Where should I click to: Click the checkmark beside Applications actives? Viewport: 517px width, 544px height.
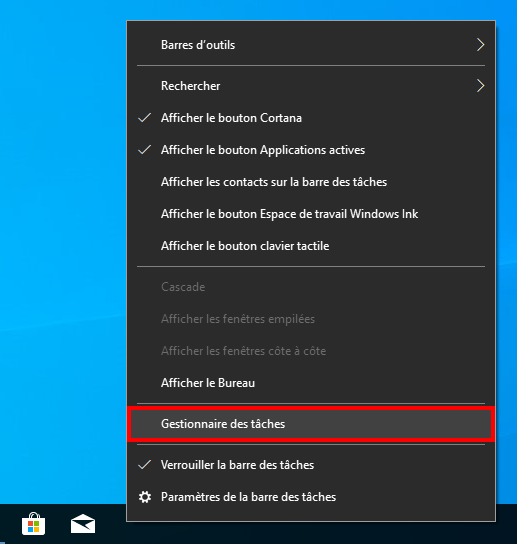click(144, 150)
